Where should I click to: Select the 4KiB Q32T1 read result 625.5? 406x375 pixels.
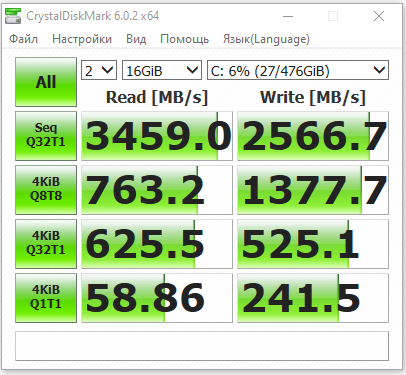(x=157, y=244)
